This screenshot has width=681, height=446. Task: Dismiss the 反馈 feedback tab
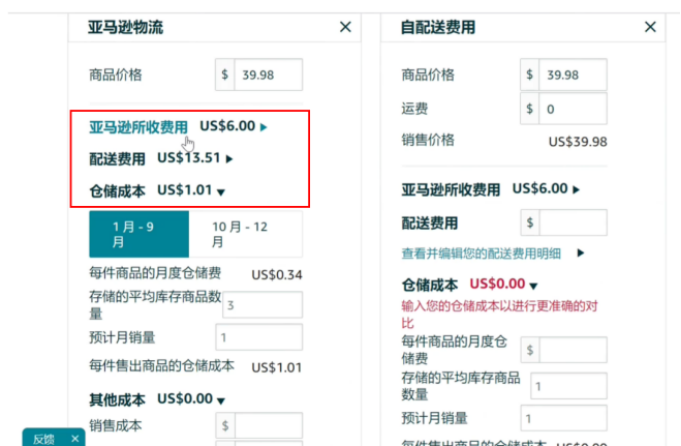(75, 439)
